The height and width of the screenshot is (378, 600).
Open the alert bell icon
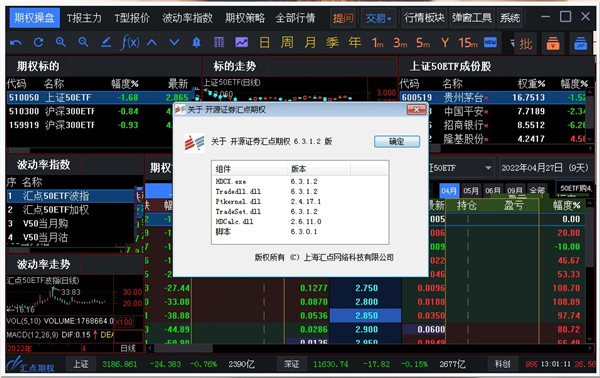(x=196, y=42)
